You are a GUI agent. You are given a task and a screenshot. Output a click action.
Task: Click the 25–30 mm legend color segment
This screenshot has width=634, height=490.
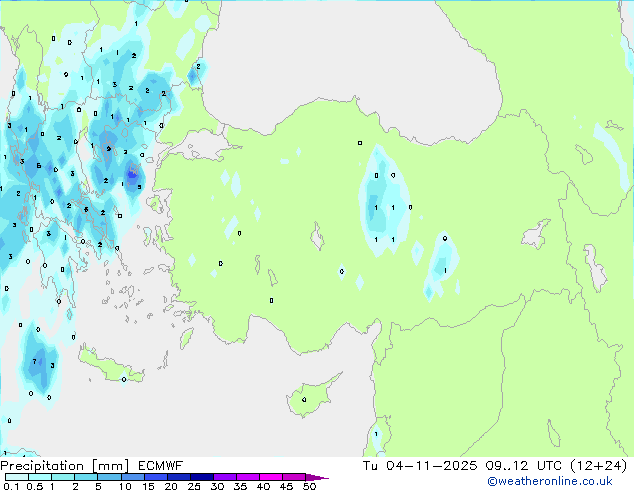(202, 477)
